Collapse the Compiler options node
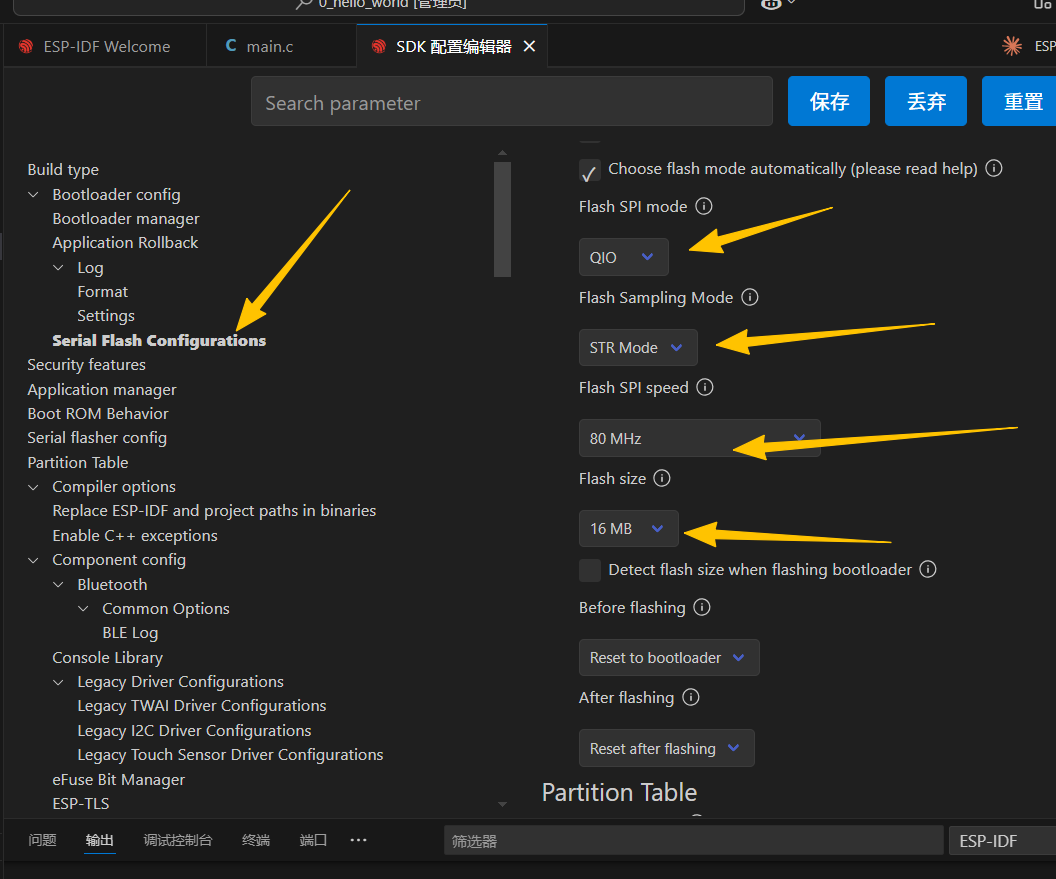The height and width of the screenshot is (879, 1056). click(33, 486)
